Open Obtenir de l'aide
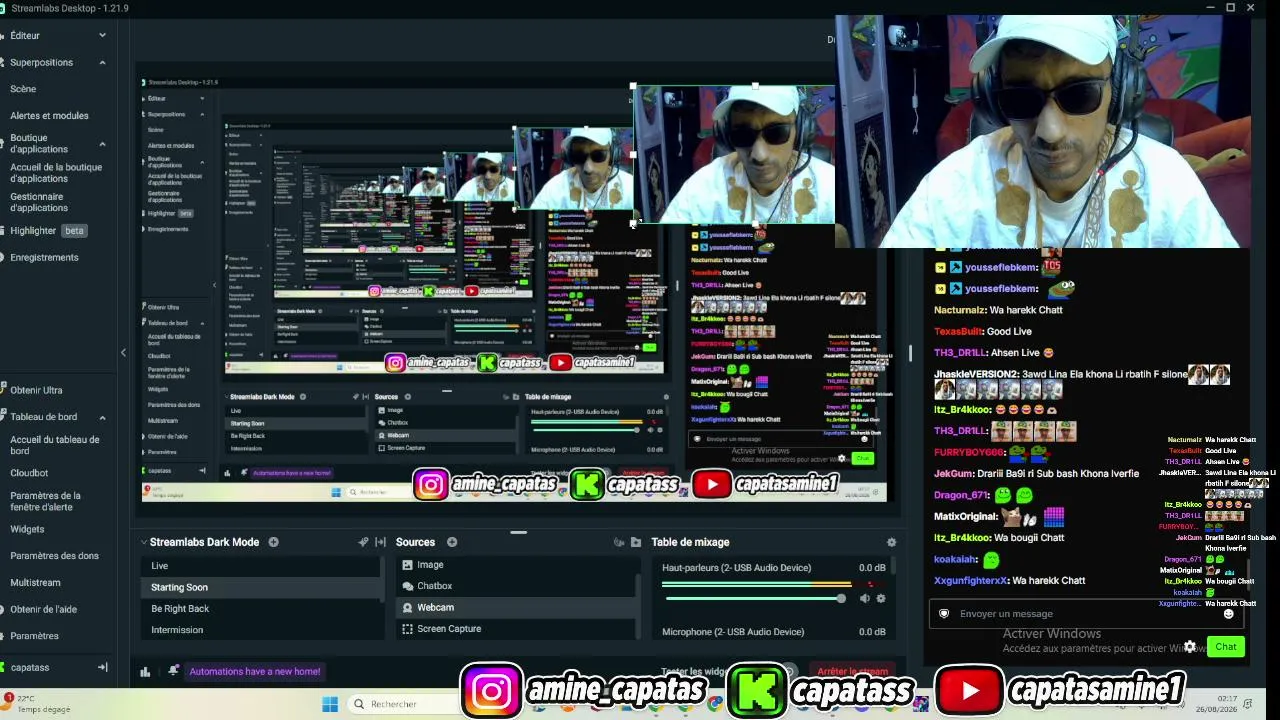 tap(43, 609)
